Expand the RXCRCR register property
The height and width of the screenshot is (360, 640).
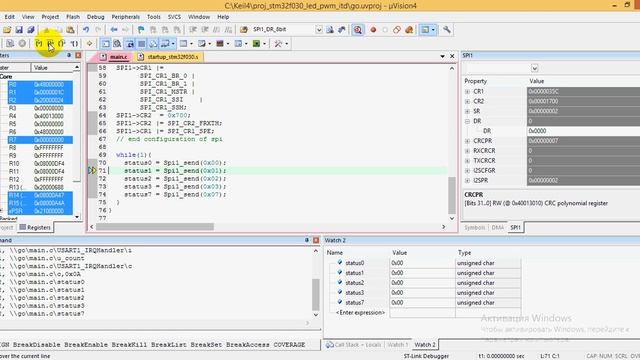coord(467,151)
